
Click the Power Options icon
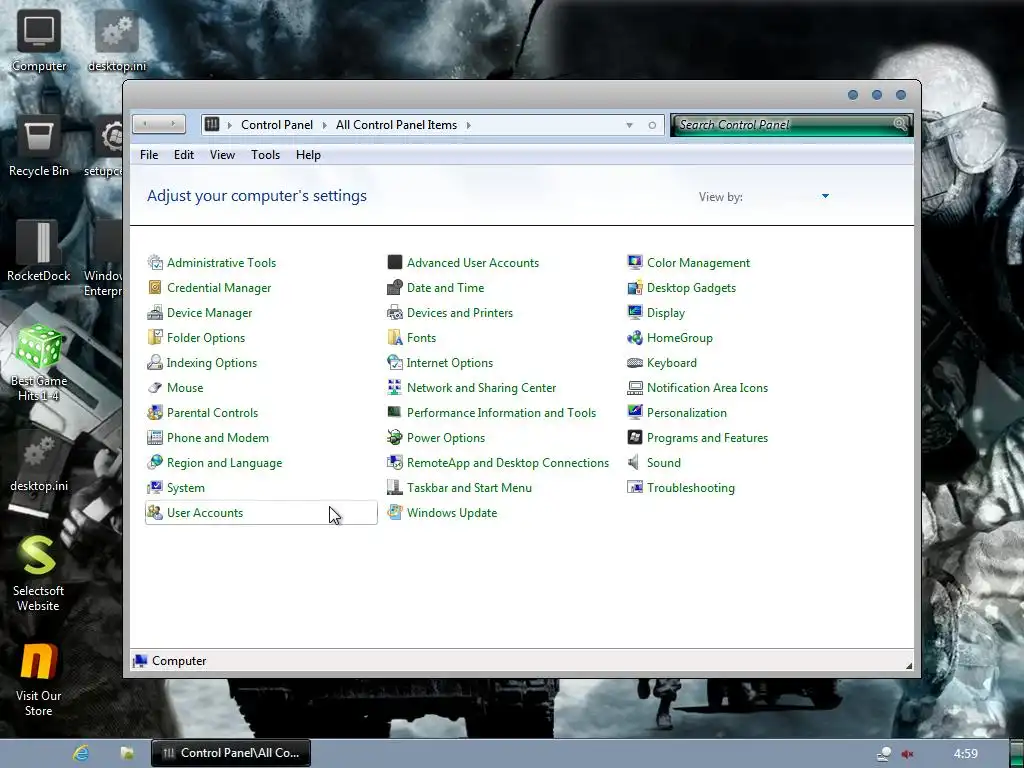pyautogui.click(x=394, y=438)
